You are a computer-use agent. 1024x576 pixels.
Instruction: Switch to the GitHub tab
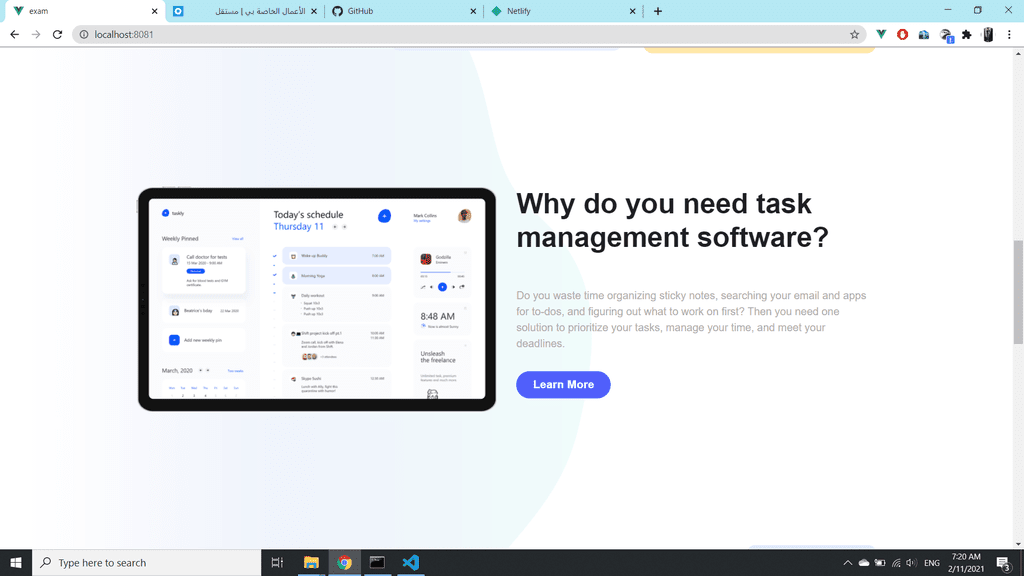pos(404,11)
